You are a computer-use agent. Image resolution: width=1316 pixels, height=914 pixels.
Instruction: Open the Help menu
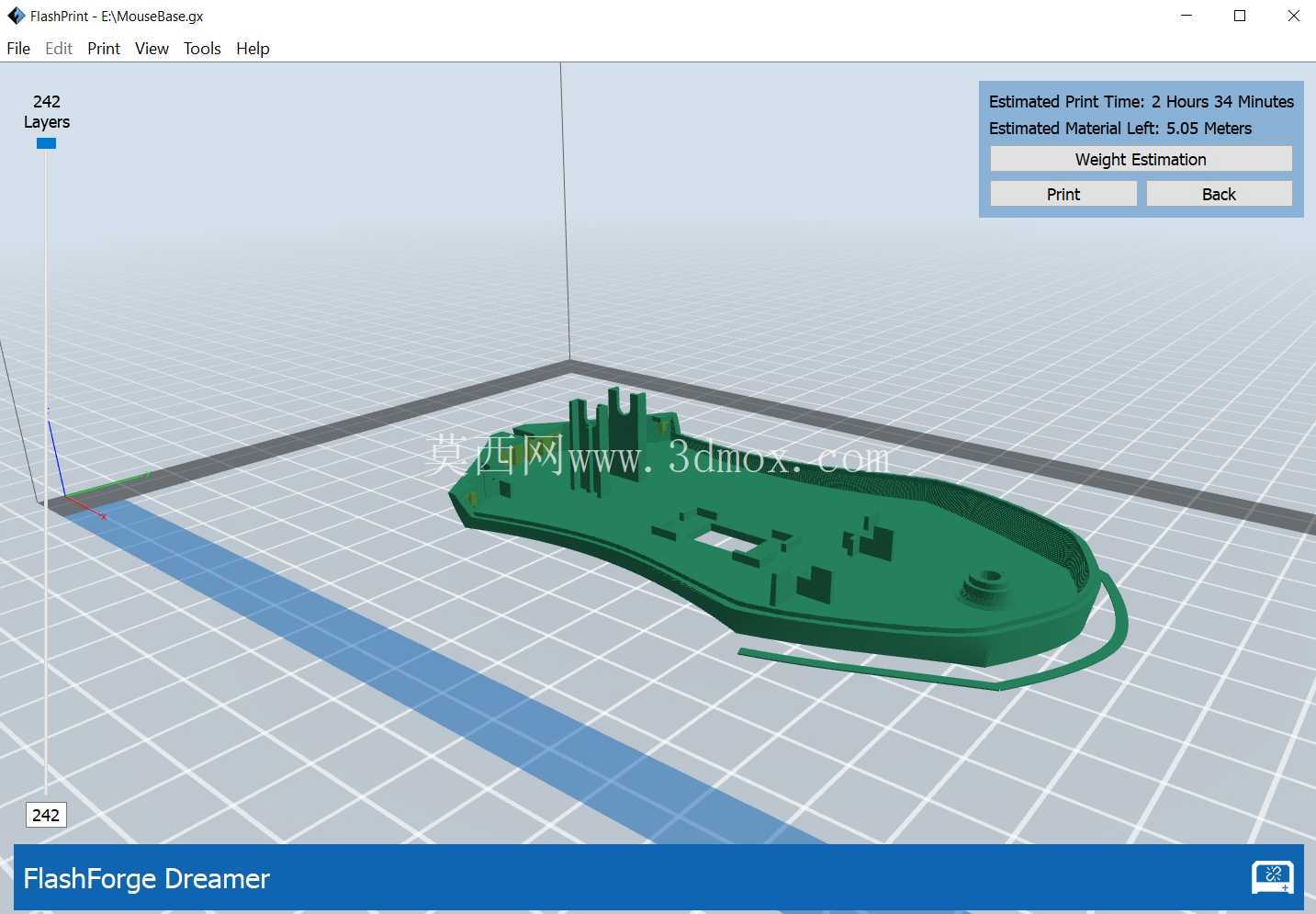point(253,49)
